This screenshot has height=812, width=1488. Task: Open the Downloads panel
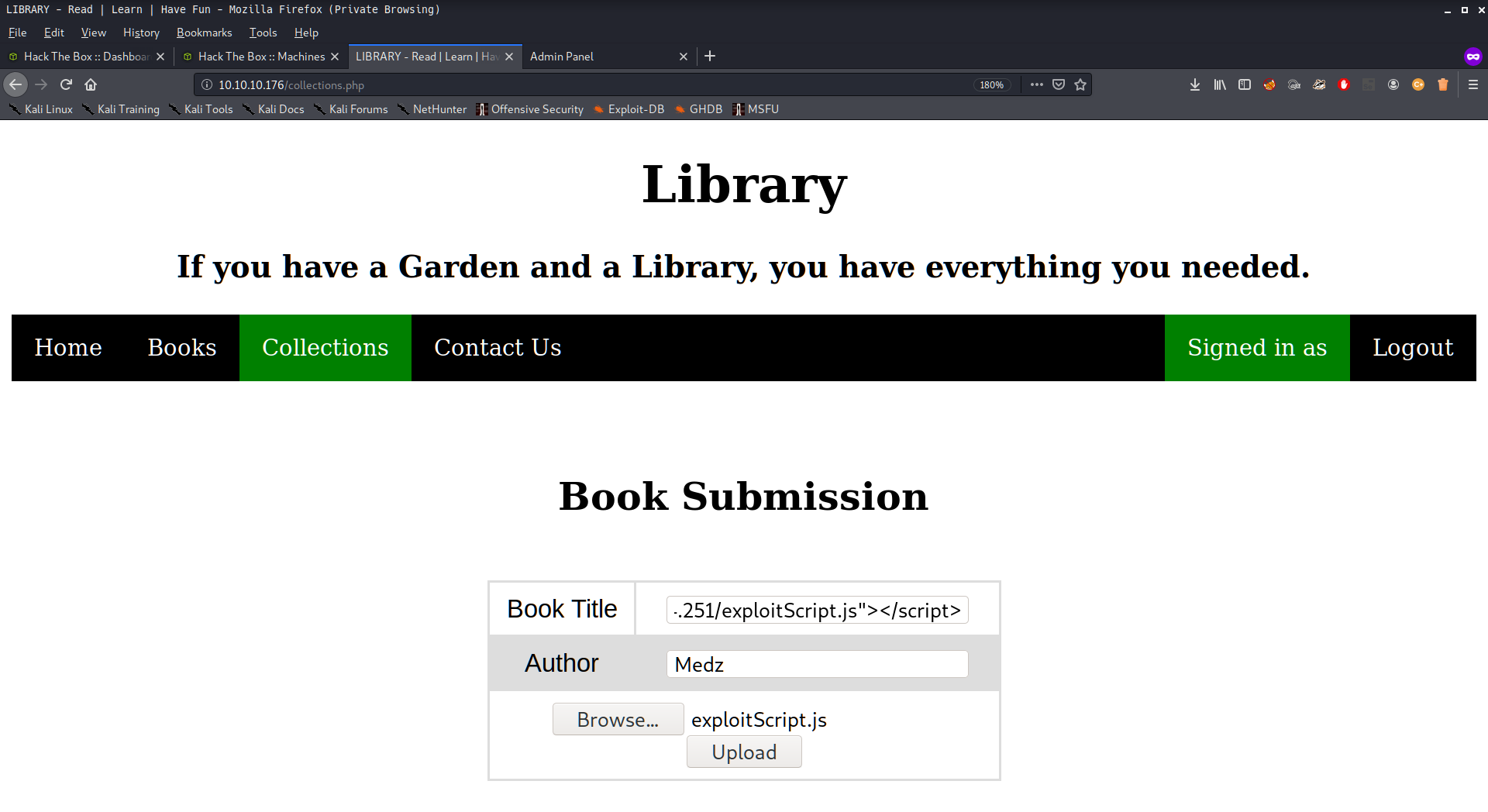pos(1195,84)
